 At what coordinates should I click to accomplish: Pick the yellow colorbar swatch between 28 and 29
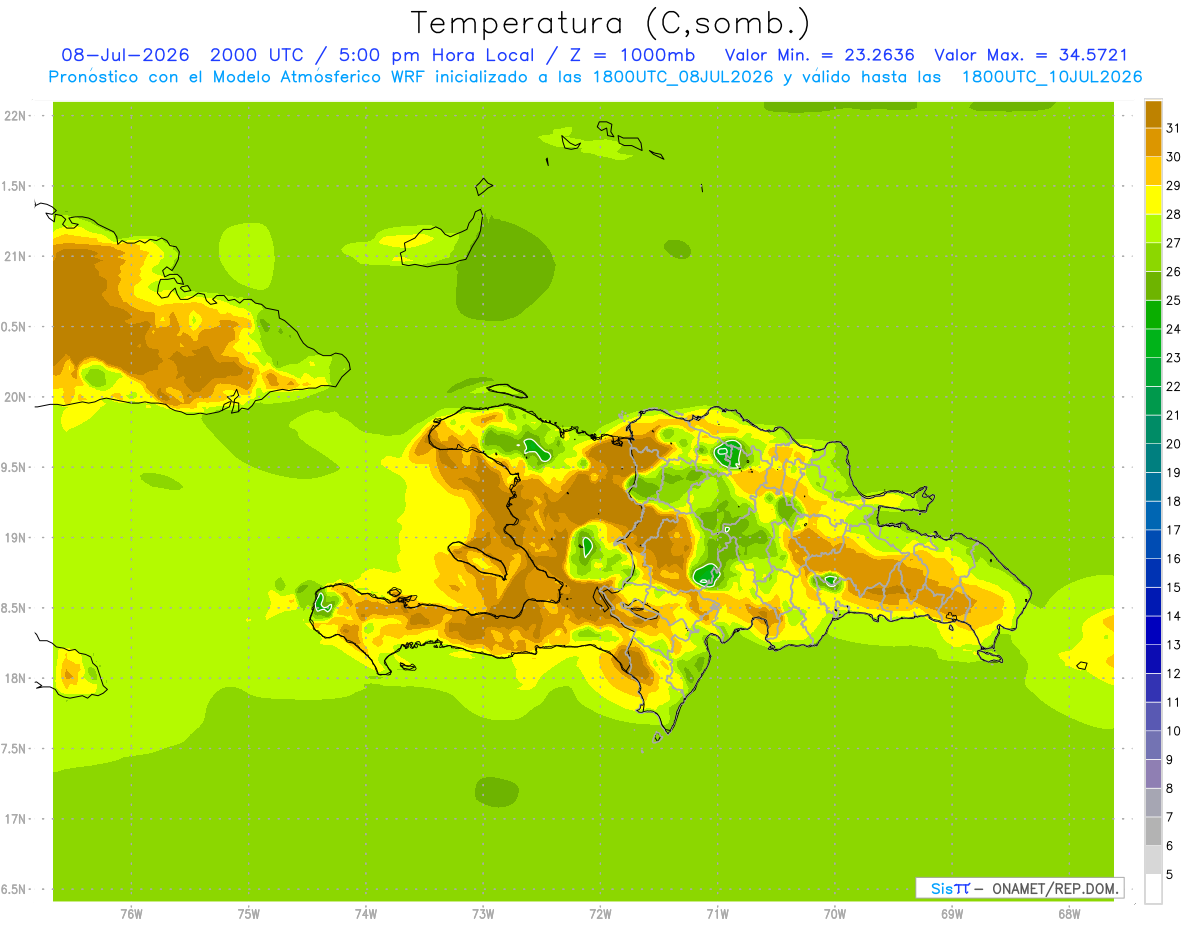click(1153, 200)
